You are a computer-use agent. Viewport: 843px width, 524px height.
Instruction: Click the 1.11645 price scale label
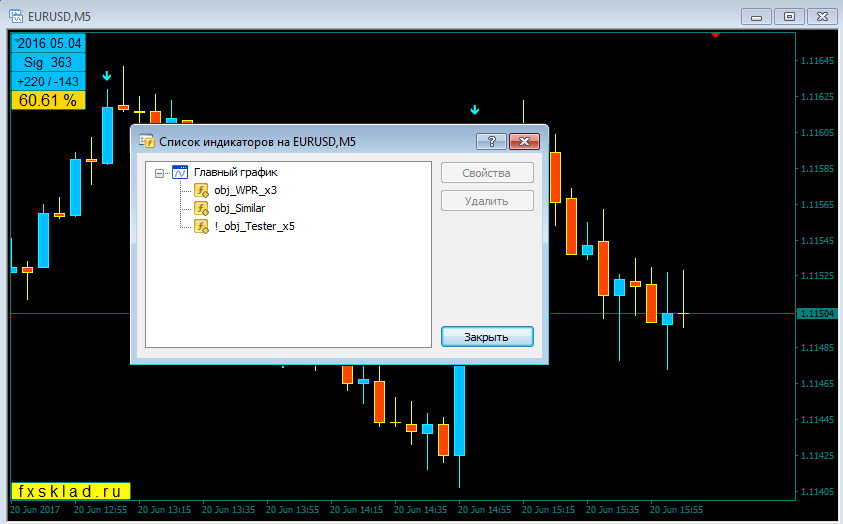coord(817,61)
